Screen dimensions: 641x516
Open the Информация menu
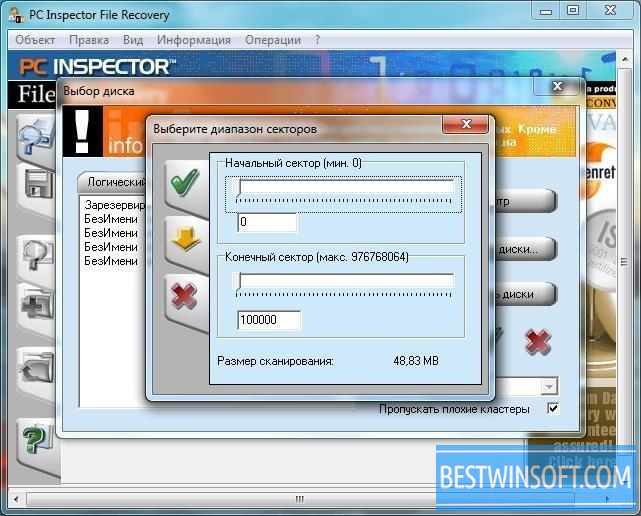point(194,40)
